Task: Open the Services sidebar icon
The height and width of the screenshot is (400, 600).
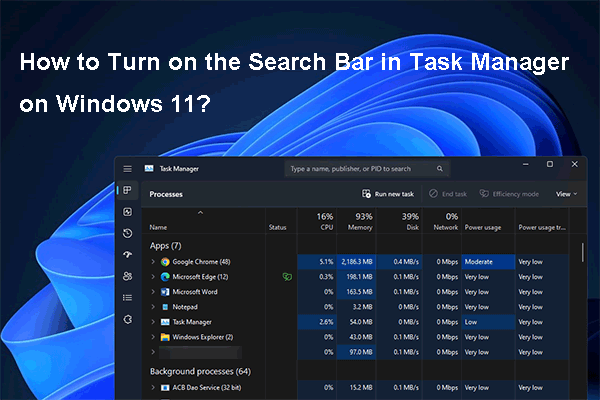Action: click(x=127, y=319)
